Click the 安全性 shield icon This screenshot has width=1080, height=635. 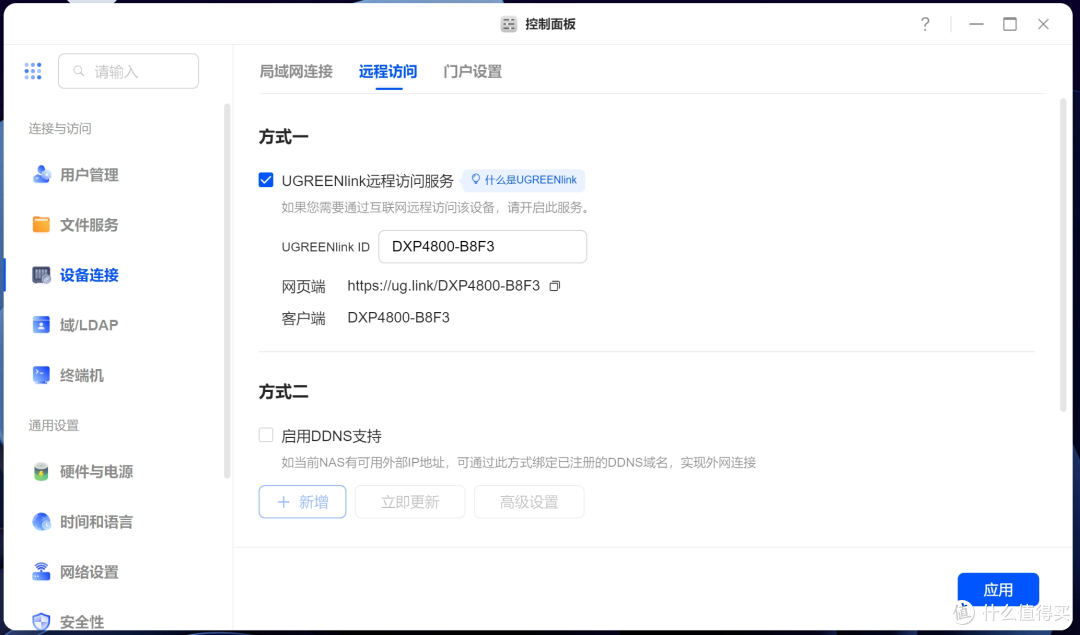pyautogui.click(x=41, y=621)
